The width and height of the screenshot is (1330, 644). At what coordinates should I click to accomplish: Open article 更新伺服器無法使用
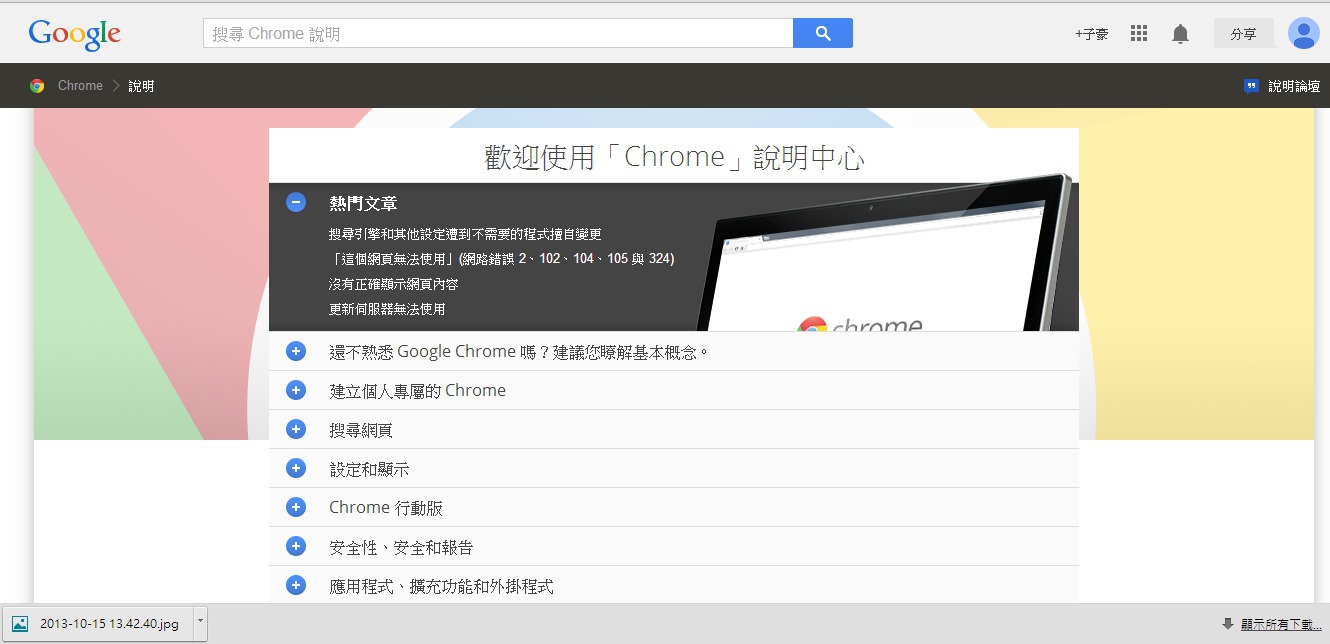pyautogui.click(x=387, y=309)
